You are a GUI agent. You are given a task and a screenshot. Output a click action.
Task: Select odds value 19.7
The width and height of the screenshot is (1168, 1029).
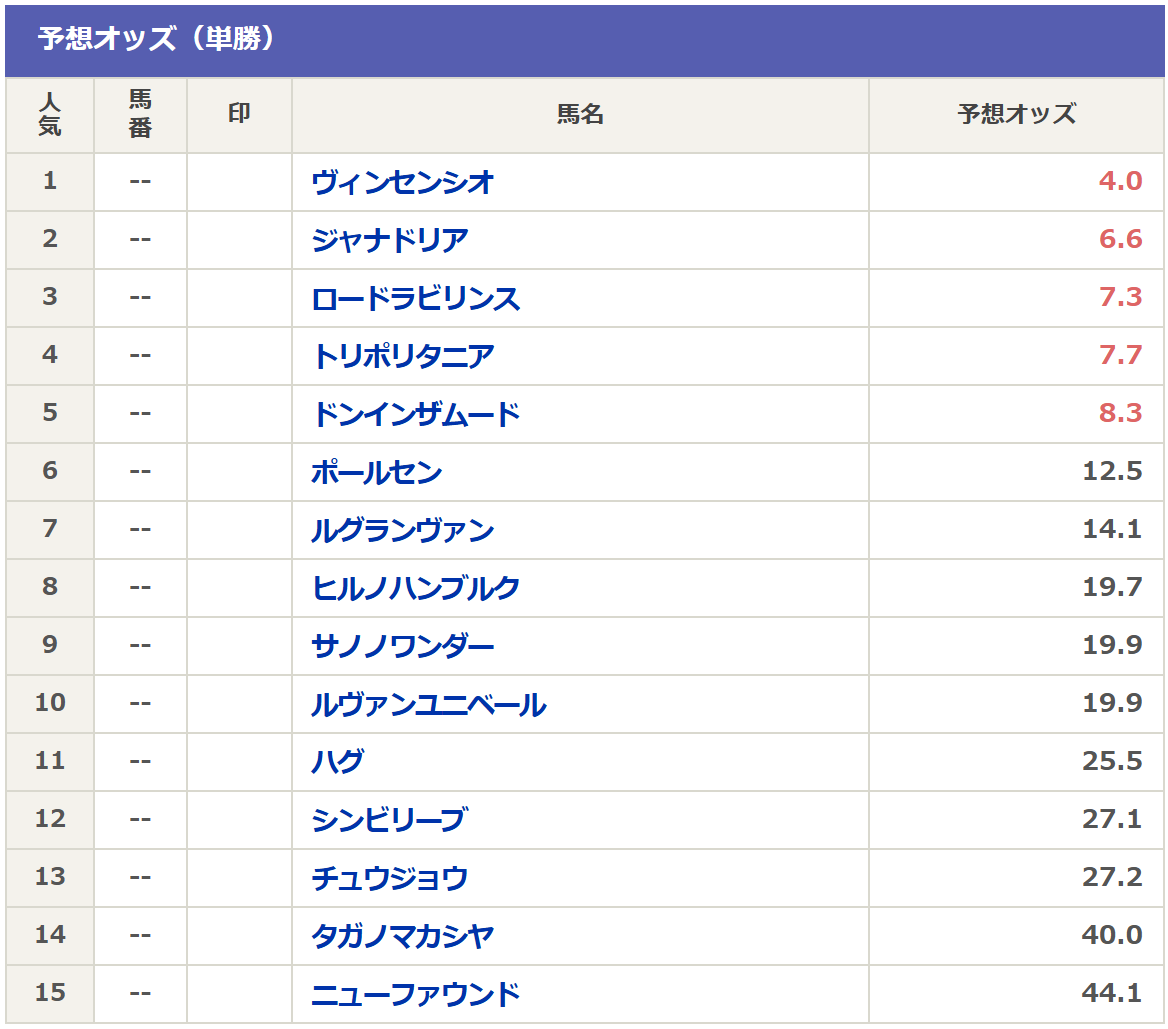(1112, 587)
